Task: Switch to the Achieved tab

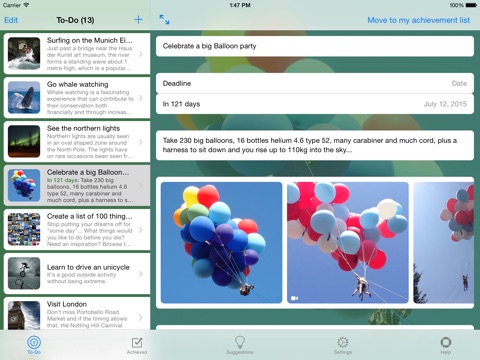Action: [x=137, y=345]
